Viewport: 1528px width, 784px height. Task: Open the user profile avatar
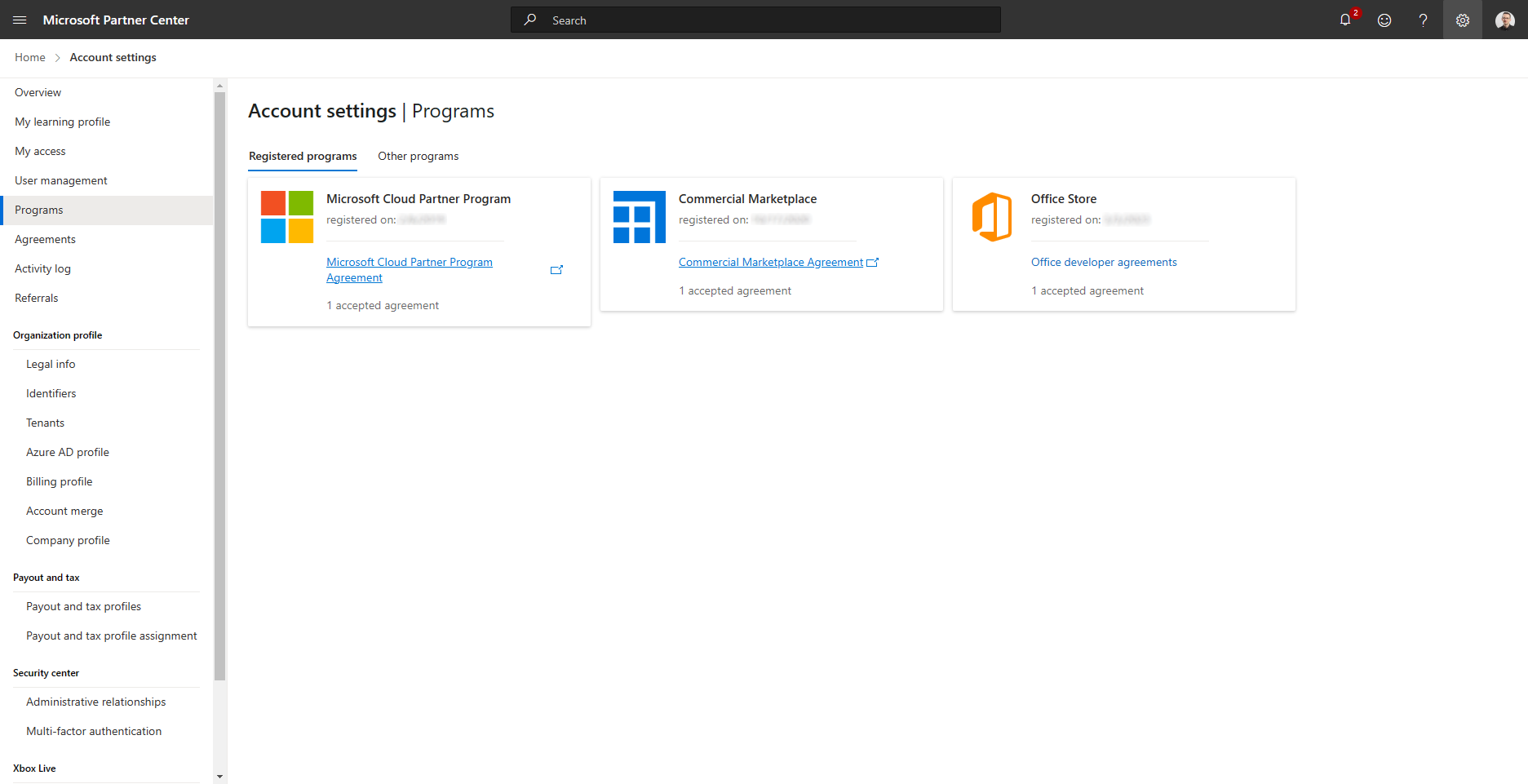click(1505, 20)
